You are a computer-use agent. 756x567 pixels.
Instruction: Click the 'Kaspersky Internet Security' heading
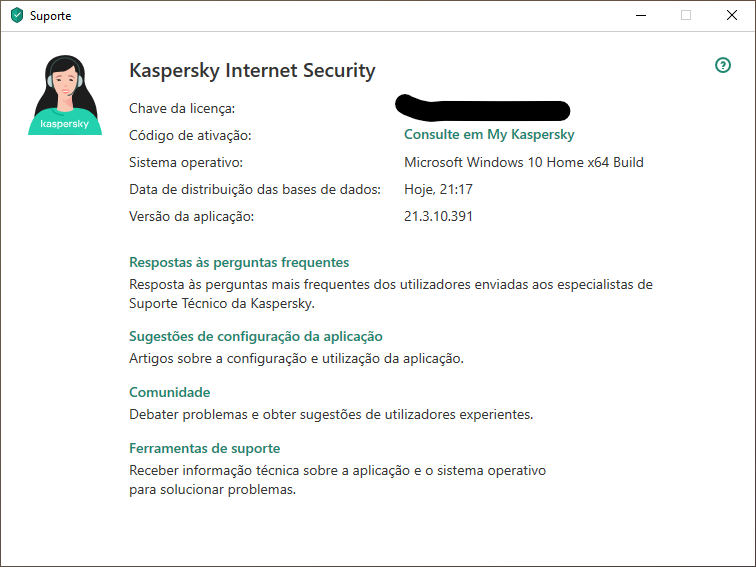click(252, 70)
